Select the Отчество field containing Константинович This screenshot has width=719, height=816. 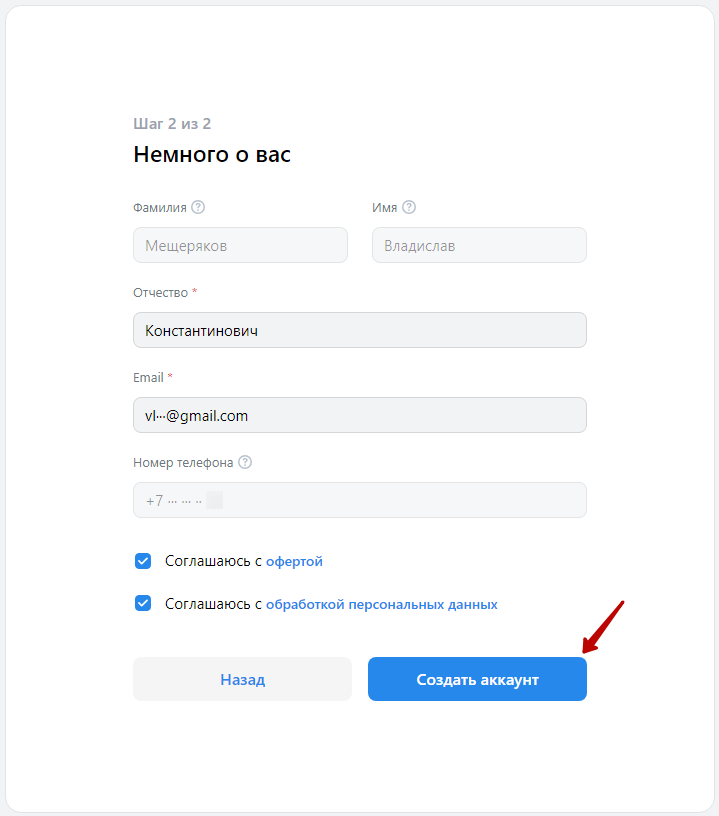click(x=360, y=330)
